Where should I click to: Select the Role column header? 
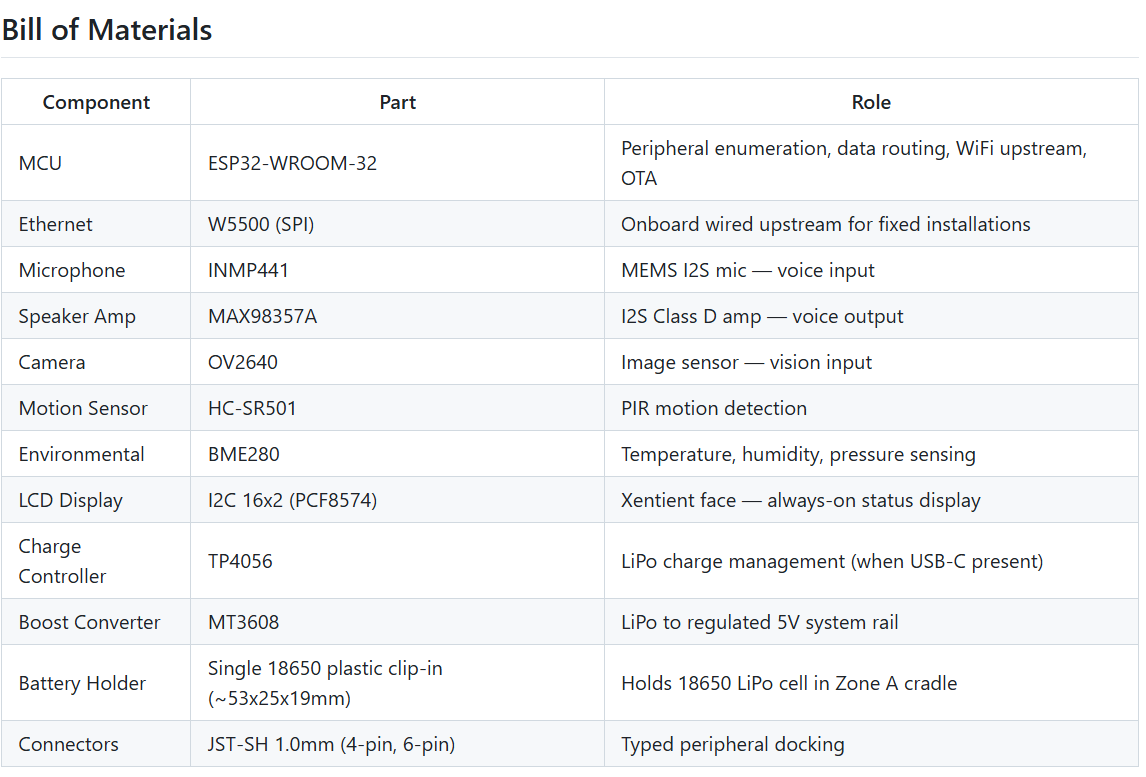pos(871,102)
